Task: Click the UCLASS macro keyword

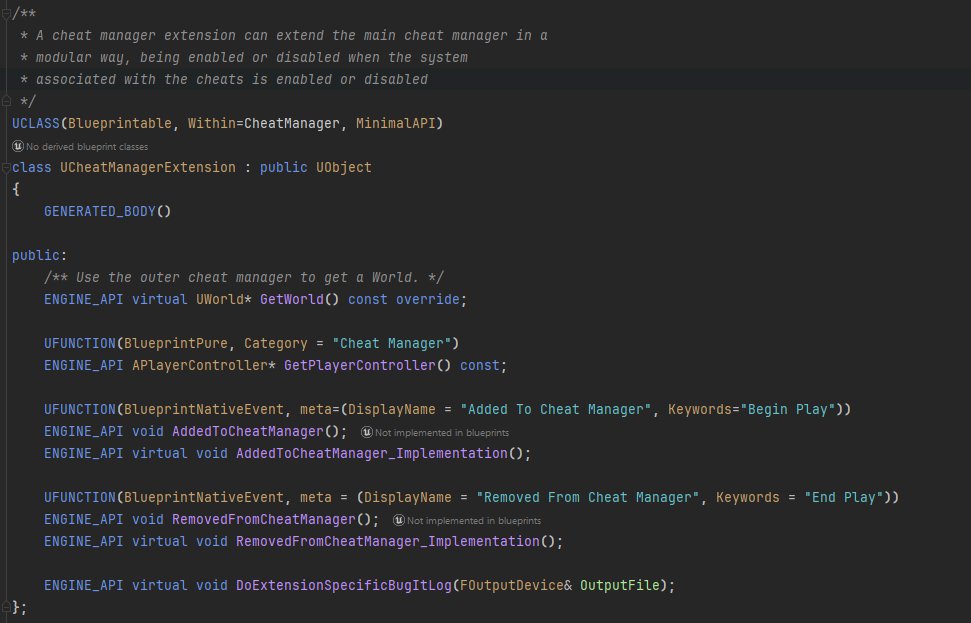Action: [x=35, y=123]
